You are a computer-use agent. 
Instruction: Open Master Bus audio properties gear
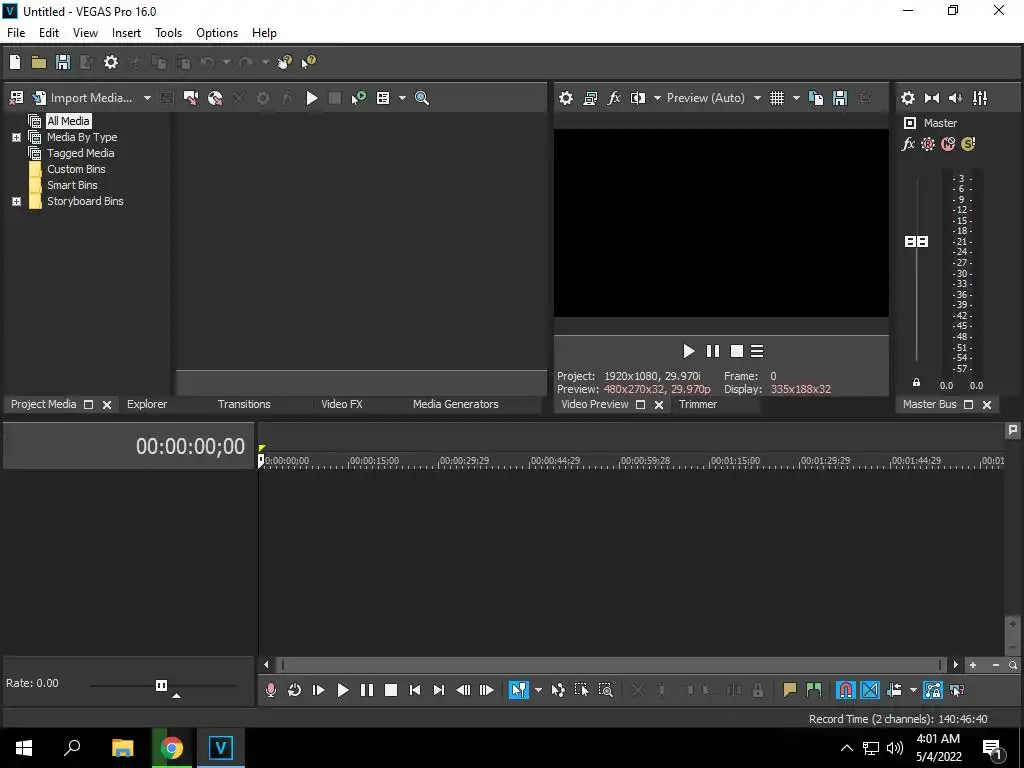(x=908, y=98)
